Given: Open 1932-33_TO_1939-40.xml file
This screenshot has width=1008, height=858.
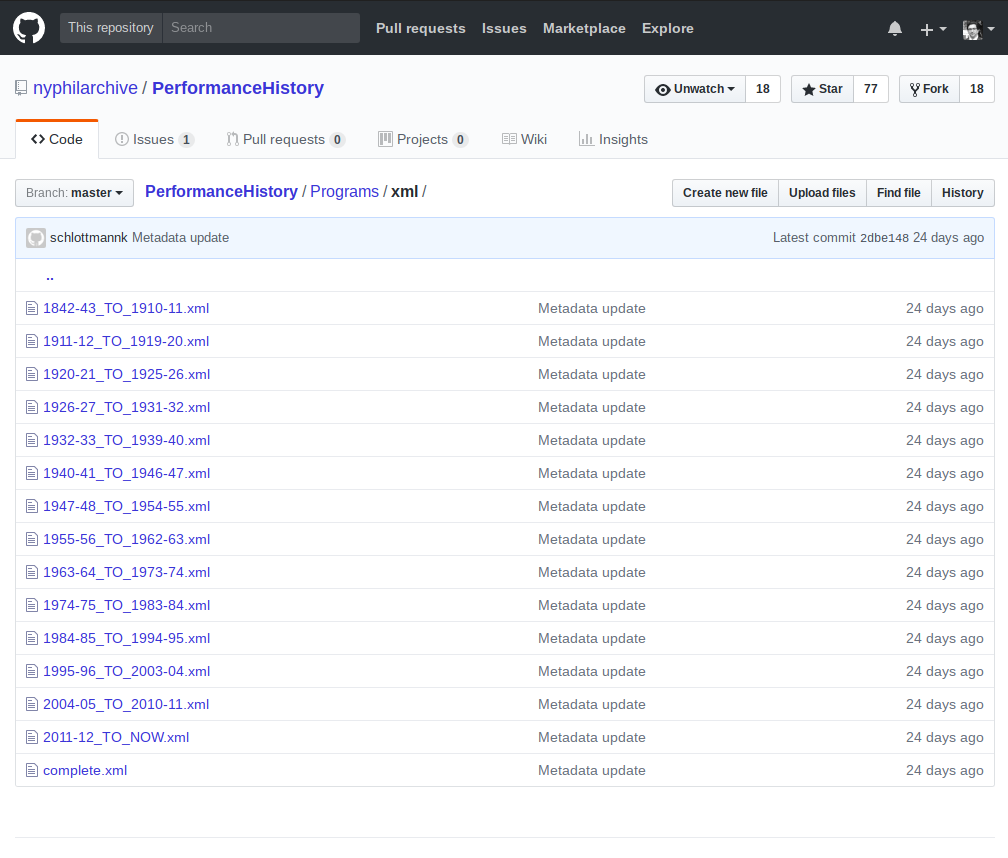Looking at the screenshot, I should (x=127, y=440).
